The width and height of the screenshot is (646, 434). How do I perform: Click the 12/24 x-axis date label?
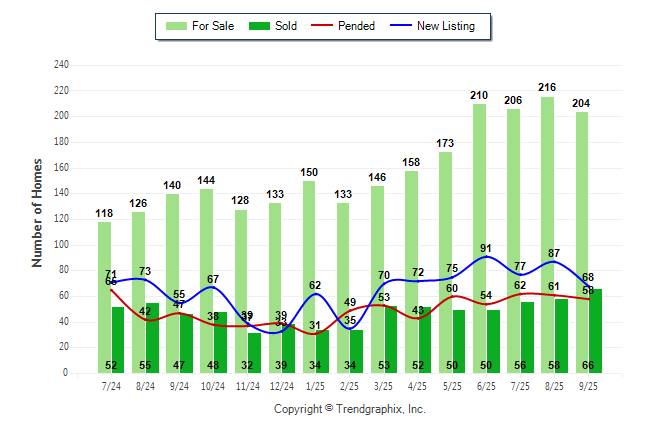[x=281, y=385]
